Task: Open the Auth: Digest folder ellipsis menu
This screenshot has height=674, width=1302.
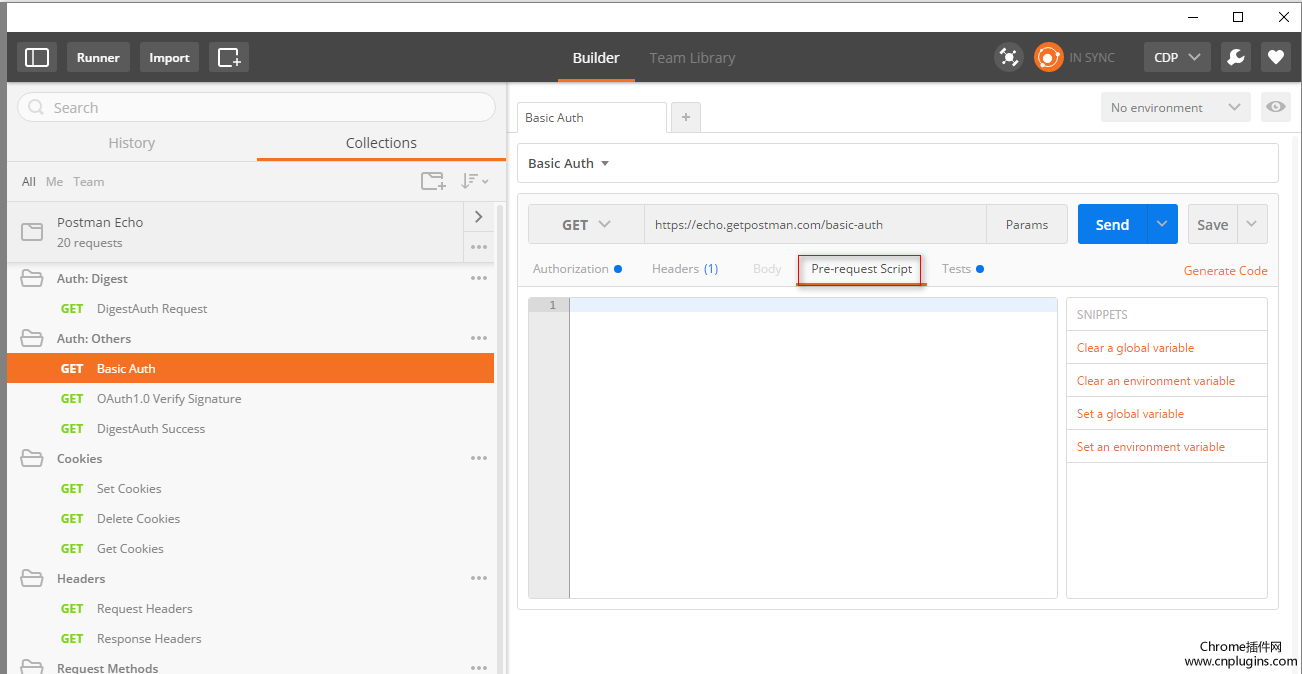Action: pyautogui.click(x=479, y=278)
